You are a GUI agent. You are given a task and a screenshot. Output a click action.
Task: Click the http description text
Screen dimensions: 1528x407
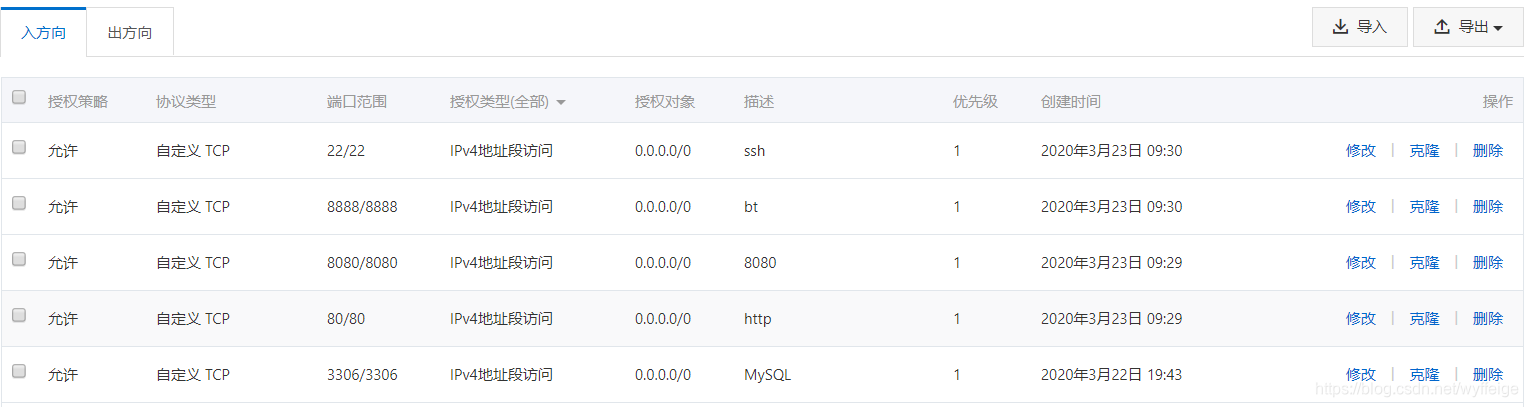[758, 319]
